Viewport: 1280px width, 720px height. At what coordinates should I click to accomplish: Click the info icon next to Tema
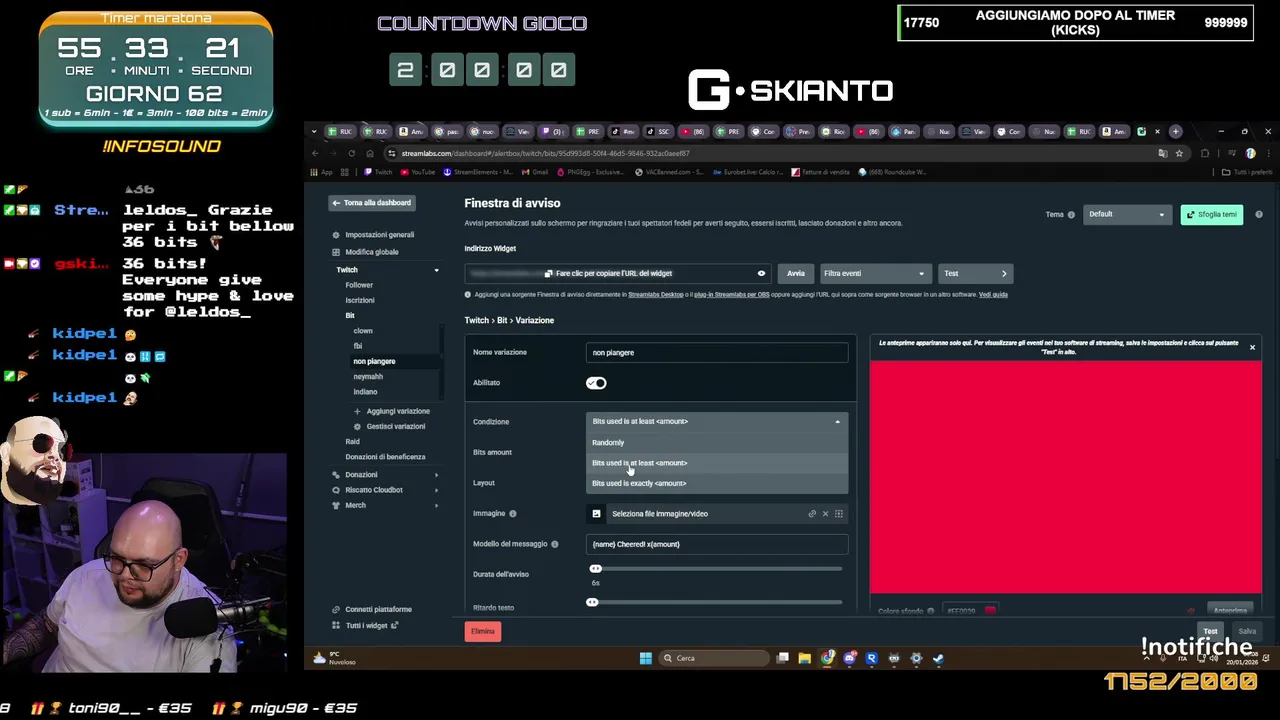(x=1071, y=214)
